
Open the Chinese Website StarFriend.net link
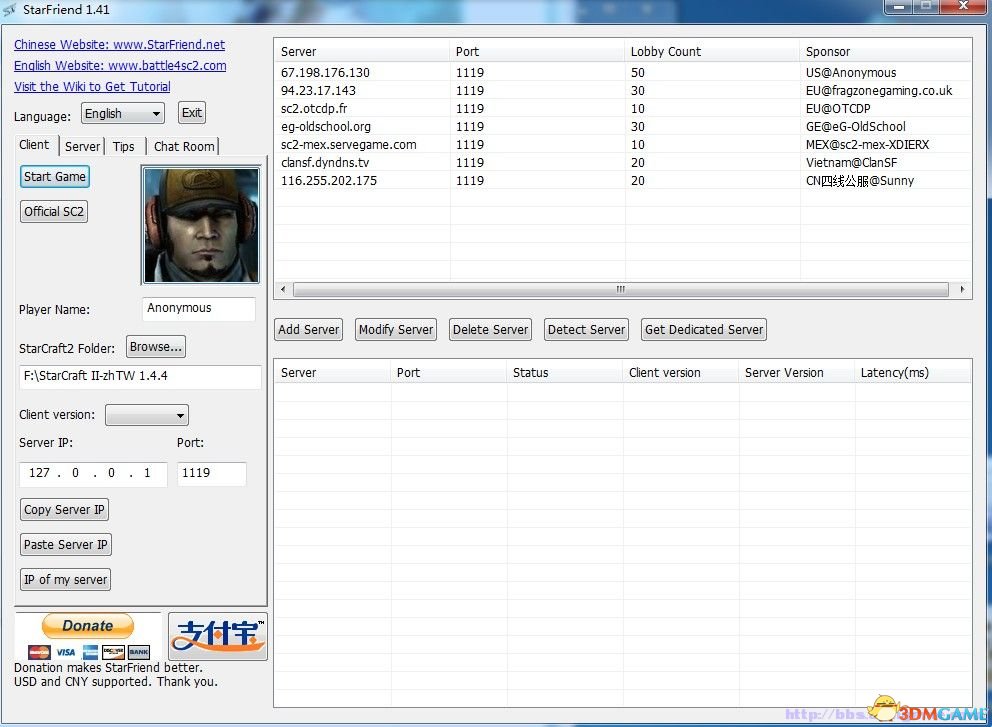coord(120,44)
